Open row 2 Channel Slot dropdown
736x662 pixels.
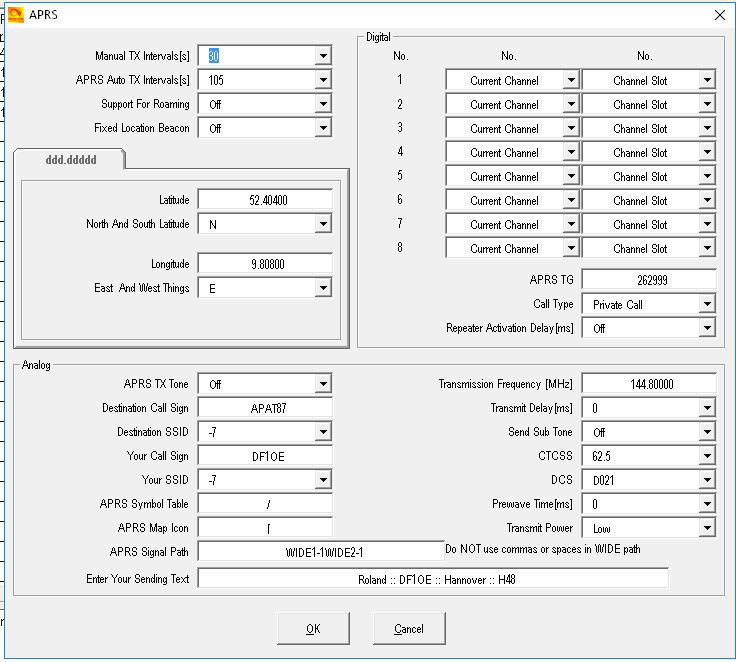pos(707,104)
